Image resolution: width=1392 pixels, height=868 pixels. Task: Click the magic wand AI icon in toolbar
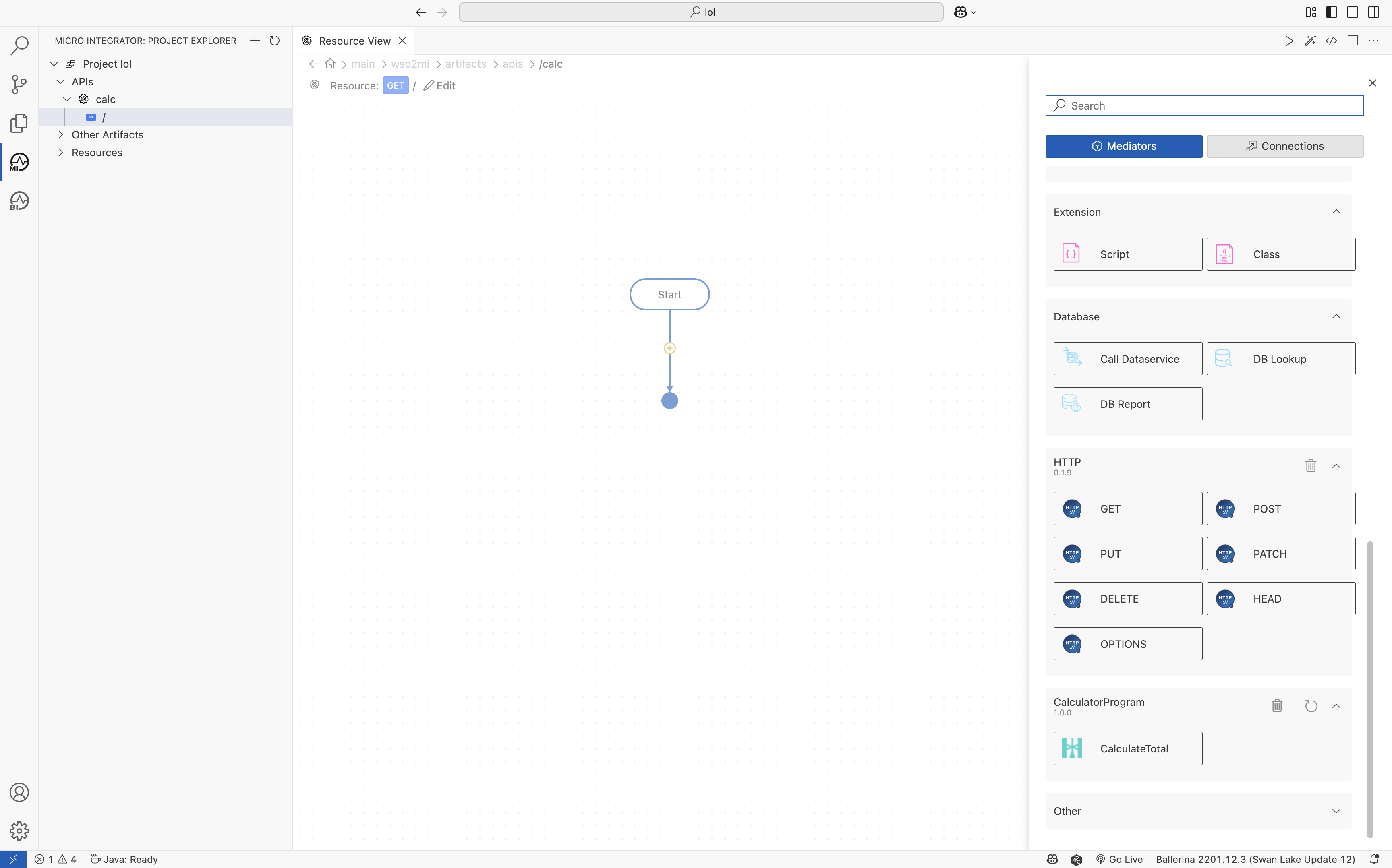[1311, 40]
